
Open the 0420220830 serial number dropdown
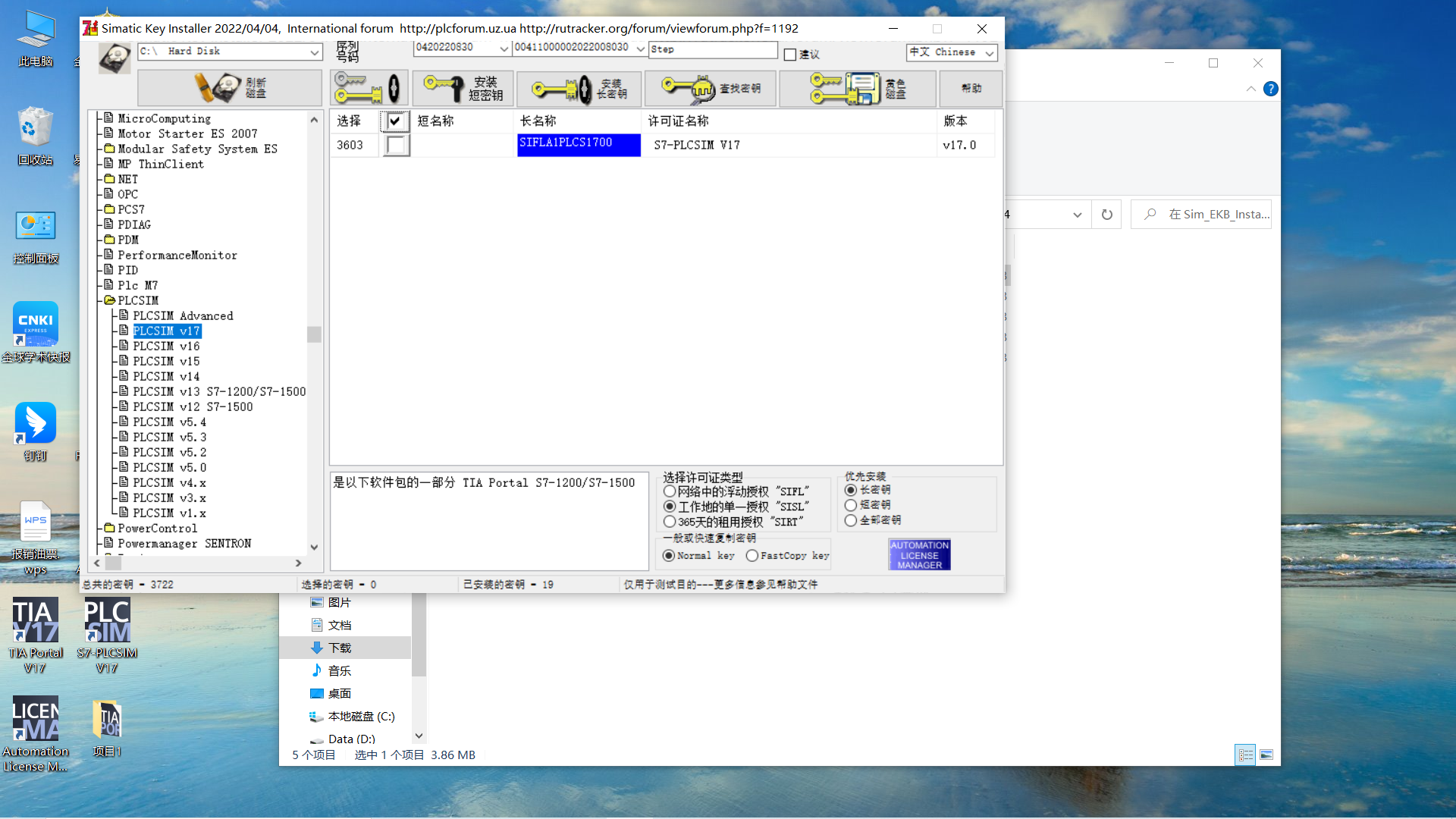504,49
